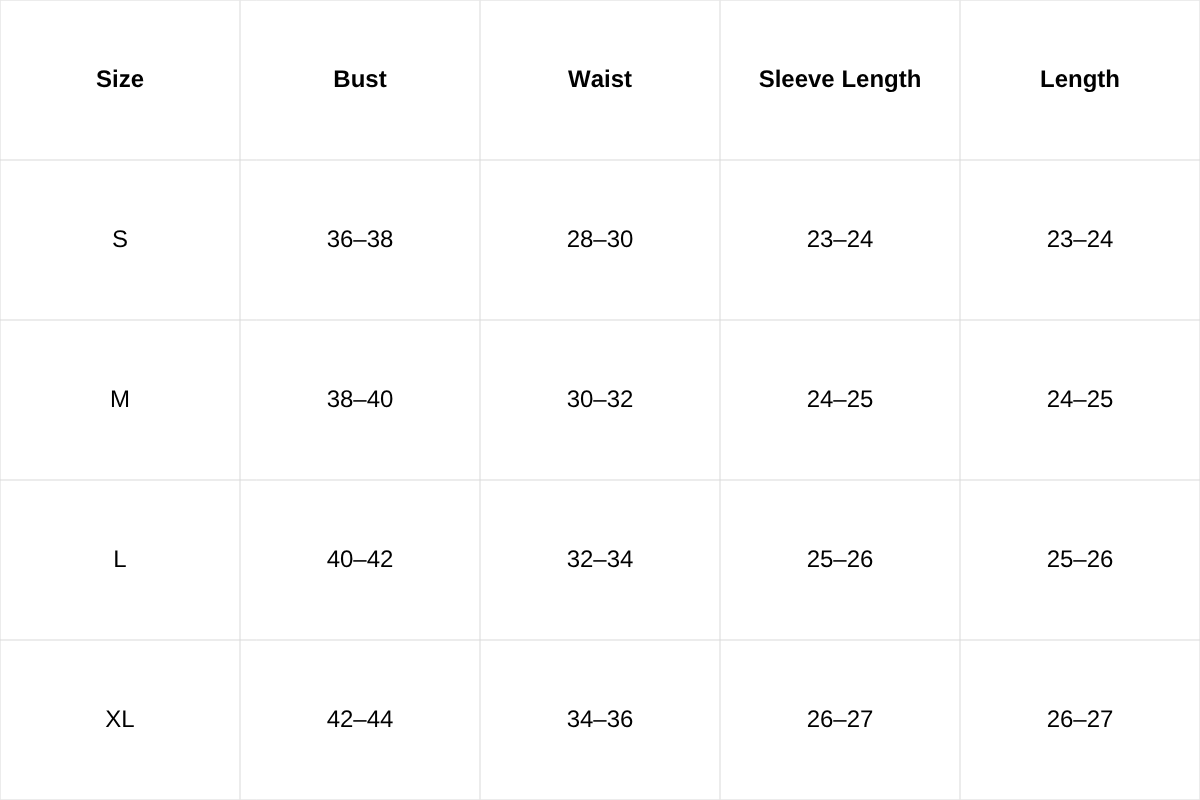The height and width of the screenshot is (800, 1200).
Task: Click the Size column header
Action: 120,79
